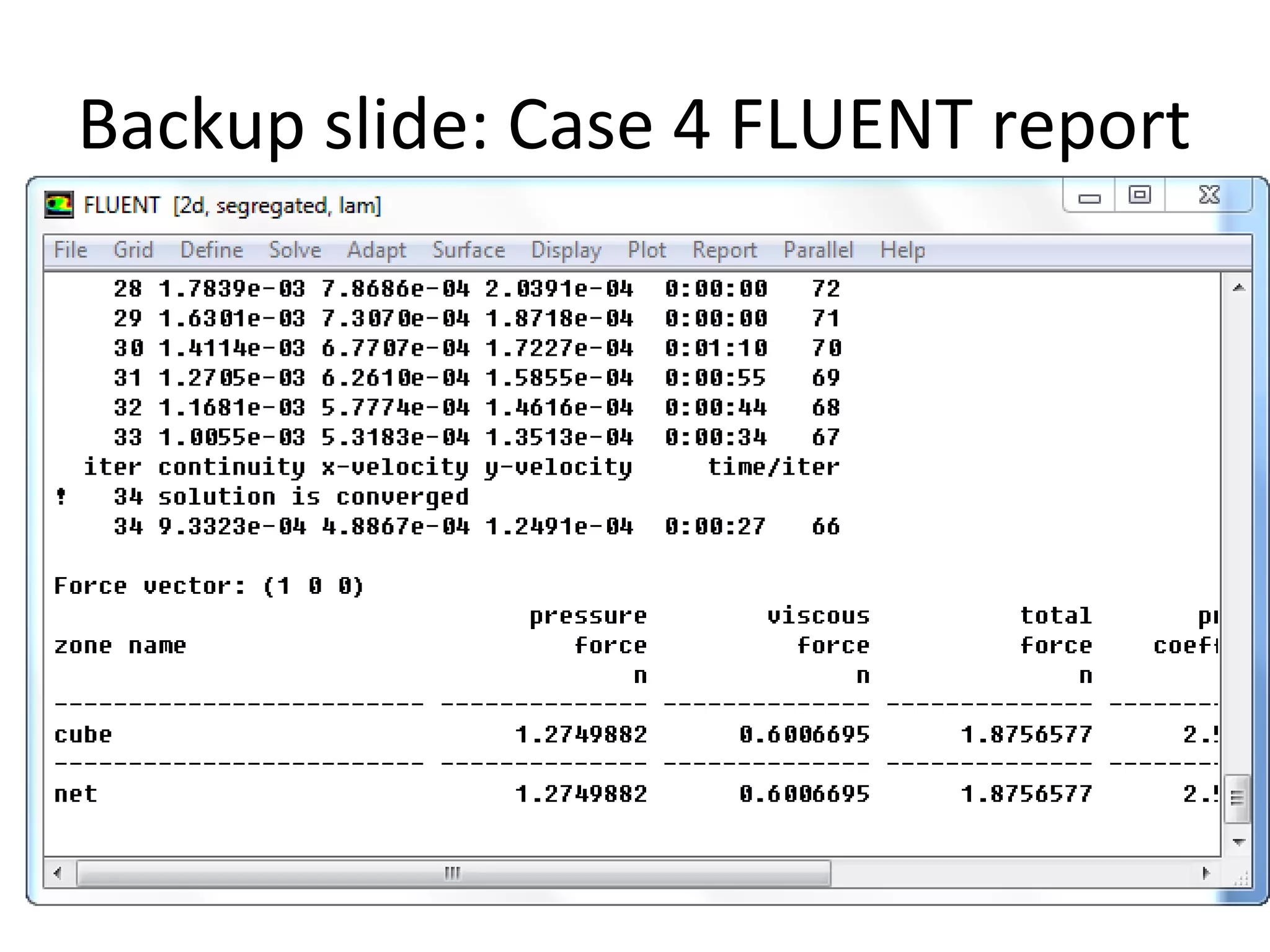Open the Plot menu
This screenshot has width=1270, height=952.
[646, 250]
